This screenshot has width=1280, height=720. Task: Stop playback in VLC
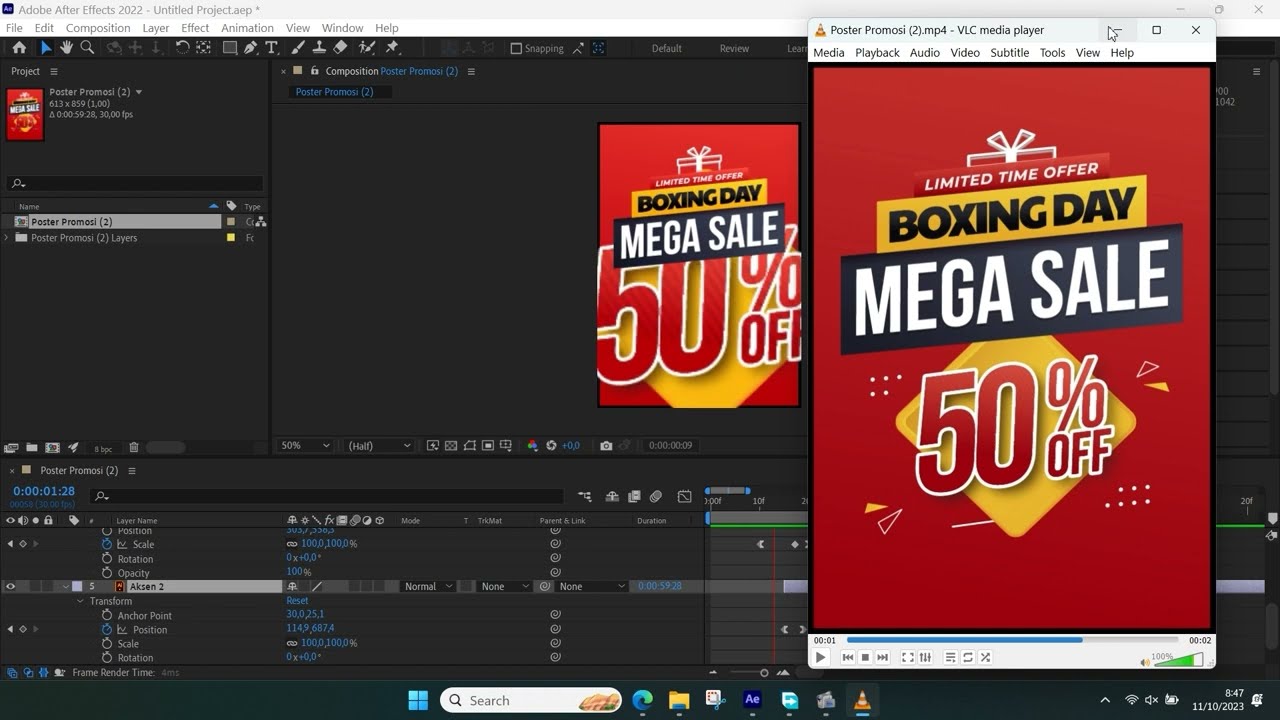pos(865,657)
